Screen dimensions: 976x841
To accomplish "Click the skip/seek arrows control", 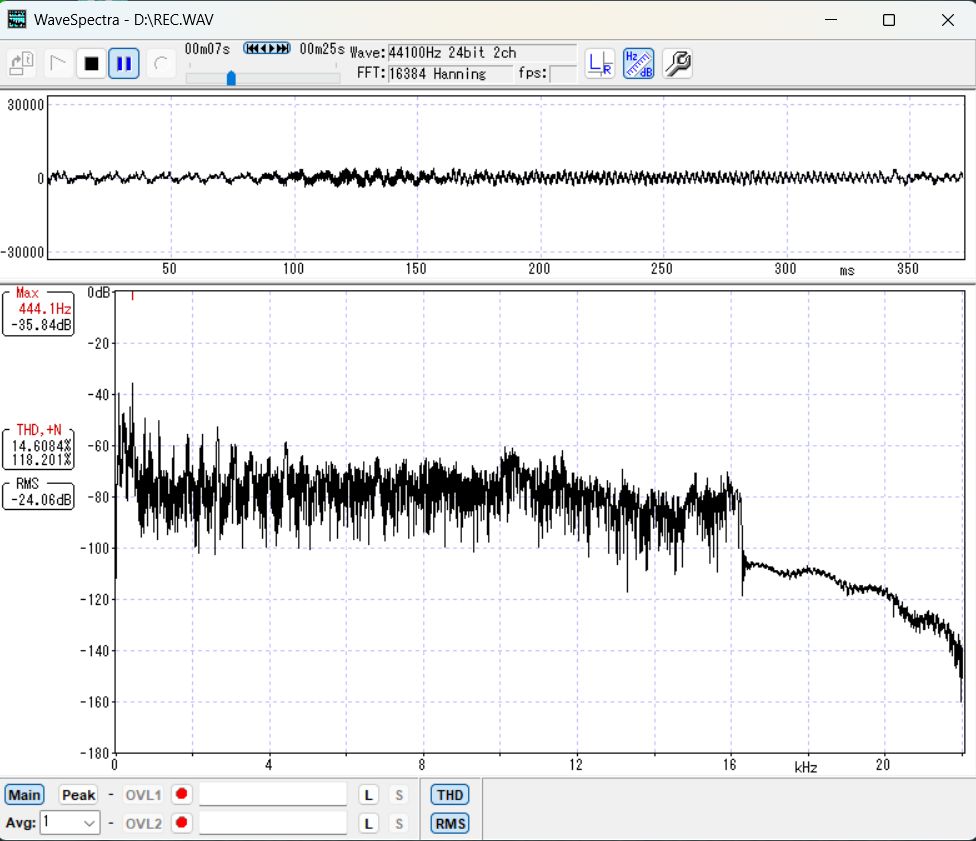I will pos(267,48).
